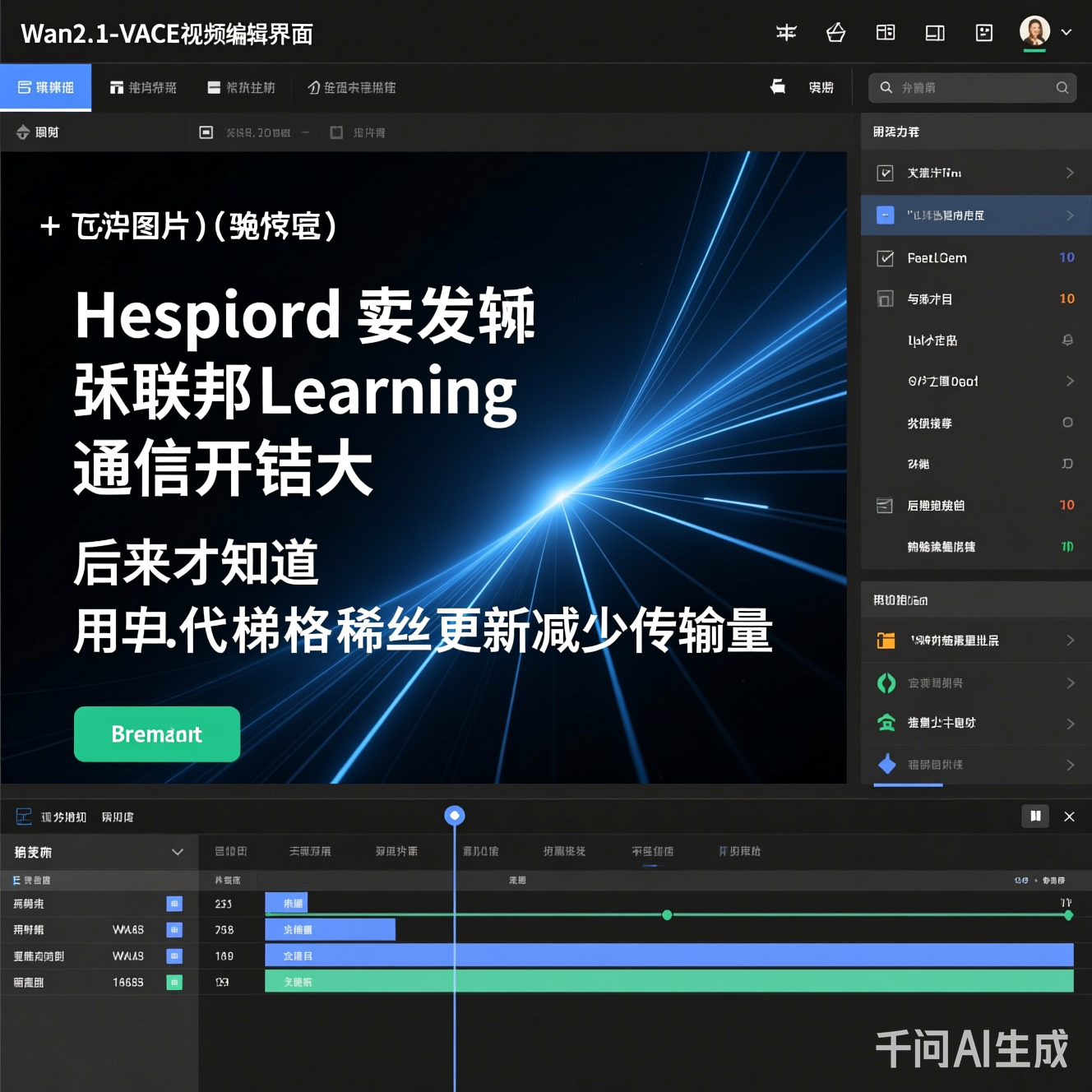Pause playback using the pause button
The image size is (1092, 1092).
[1035, 817]
